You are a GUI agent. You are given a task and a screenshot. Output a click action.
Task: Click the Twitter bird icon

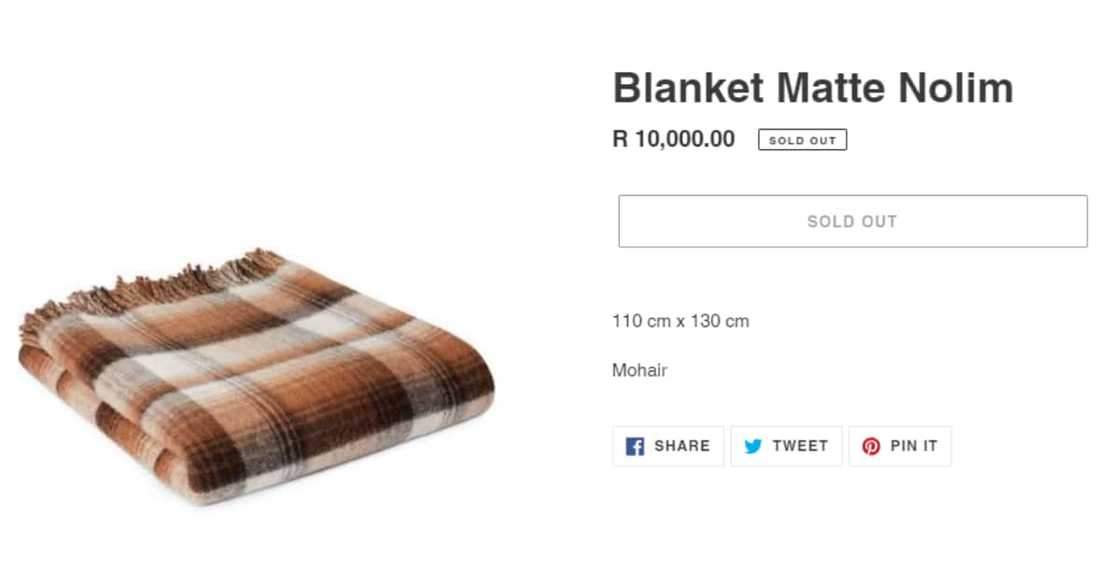(x=753, y=446)
